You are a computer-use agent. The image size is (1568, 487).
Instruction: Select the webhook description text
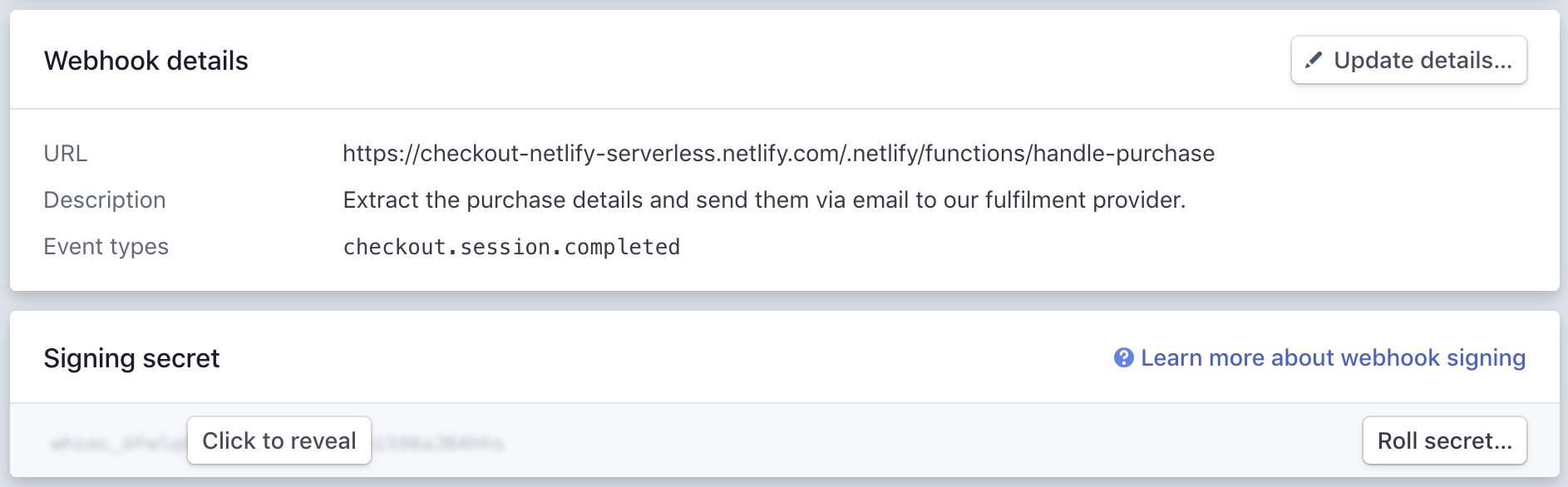tap(765, 199)
